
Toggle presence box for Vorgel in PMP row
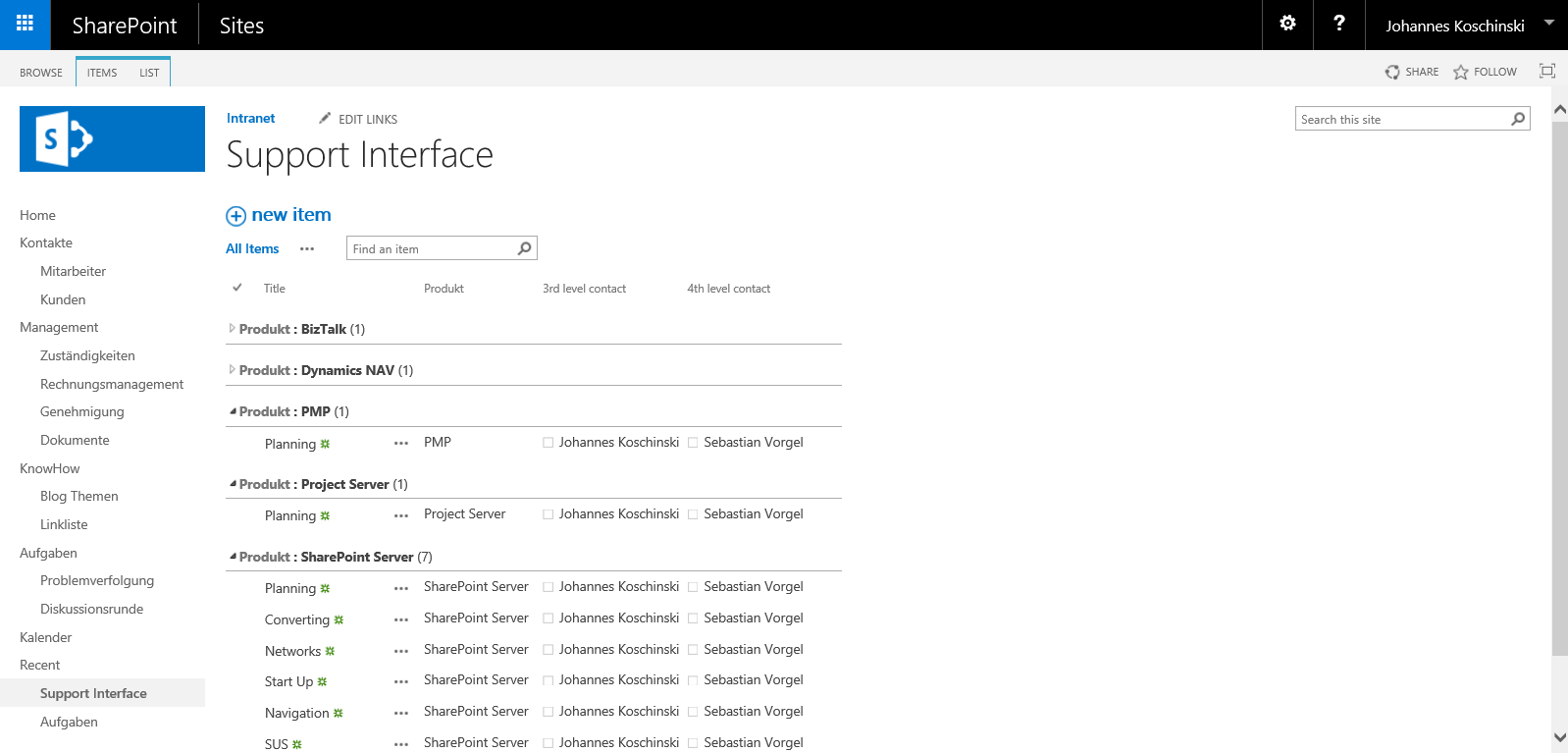pos(693,443)
